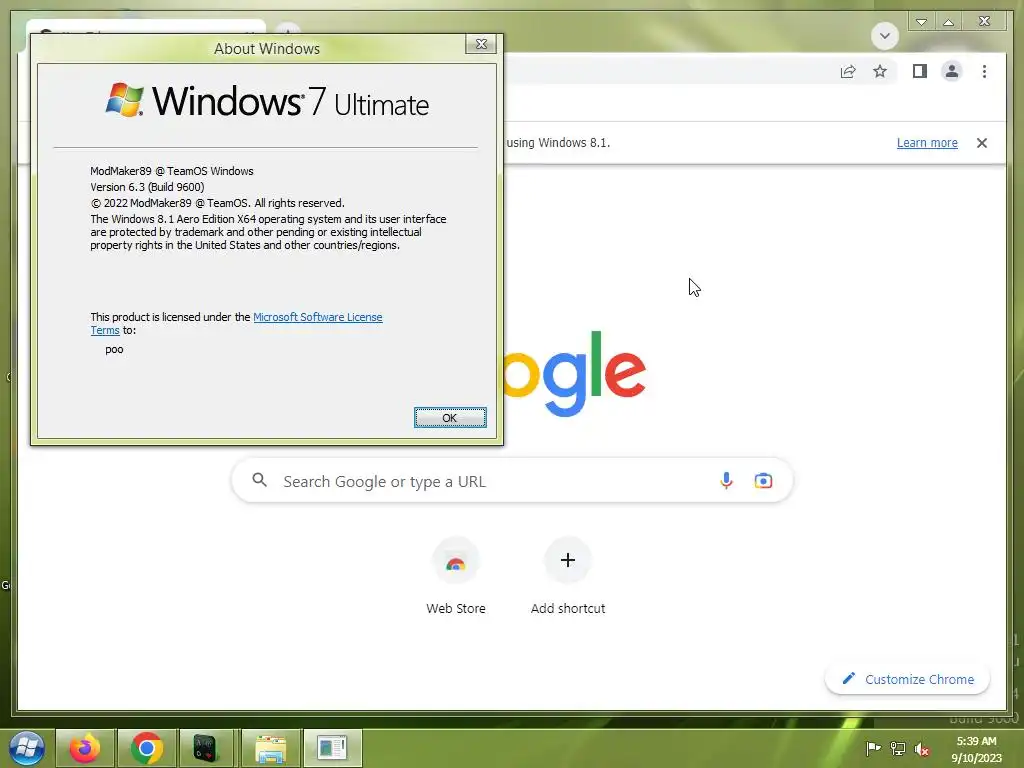Click the magnifier icon in search box
This screenshot has width=1024, height=768.
259,480
